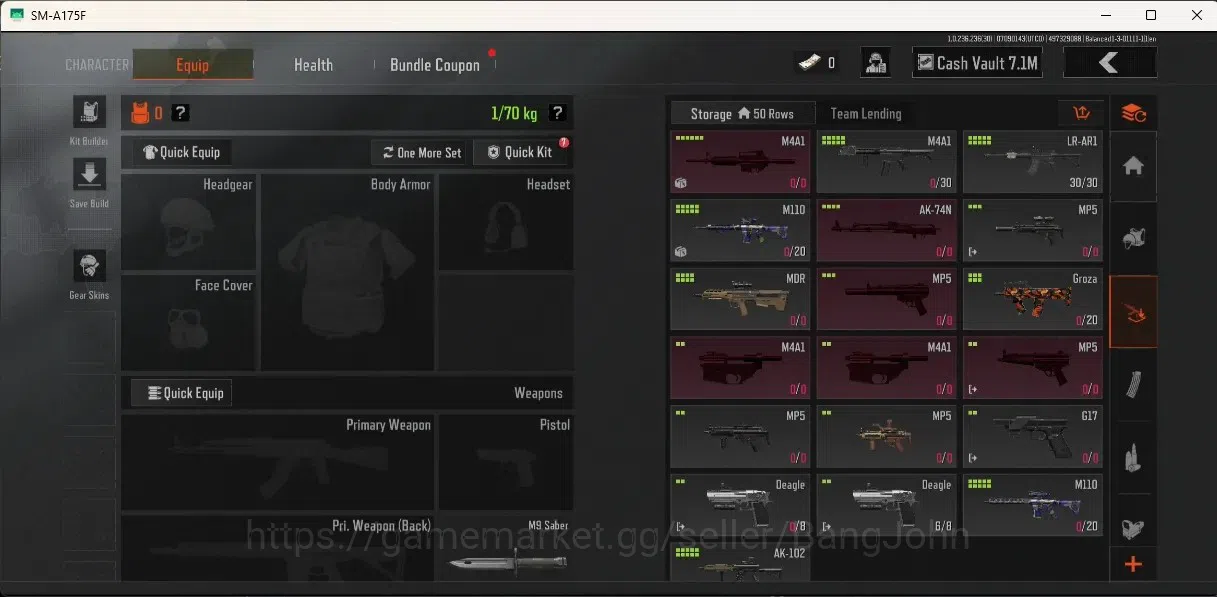
Task: Switch to the Health tab
Action: [313, 65]
